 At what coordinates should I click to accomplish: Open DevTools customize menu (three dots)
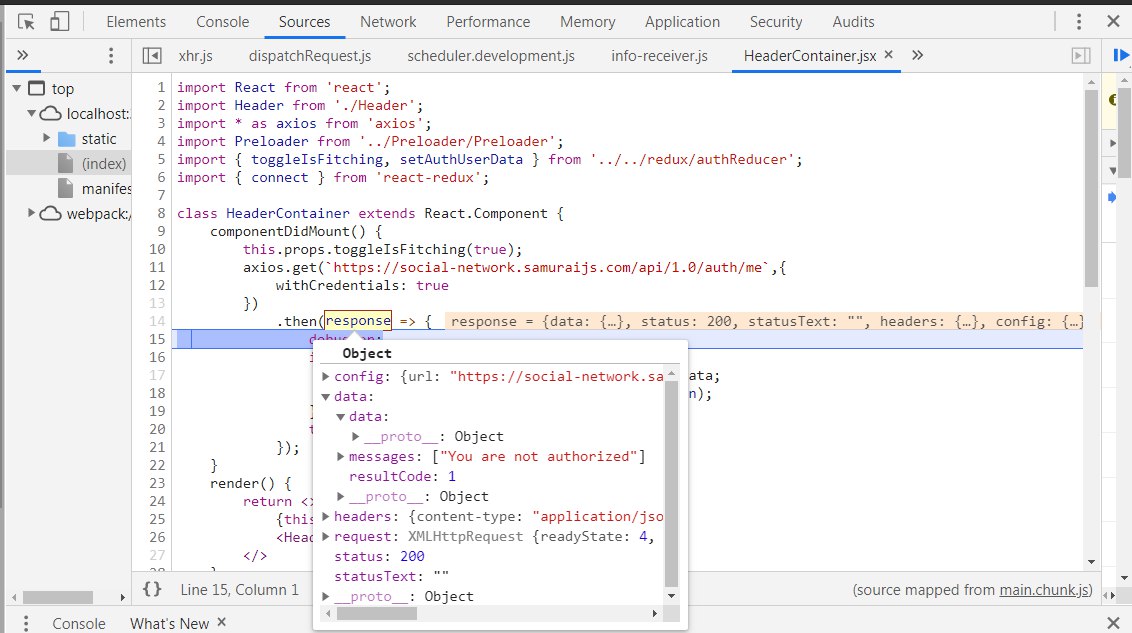[1079, 22]
